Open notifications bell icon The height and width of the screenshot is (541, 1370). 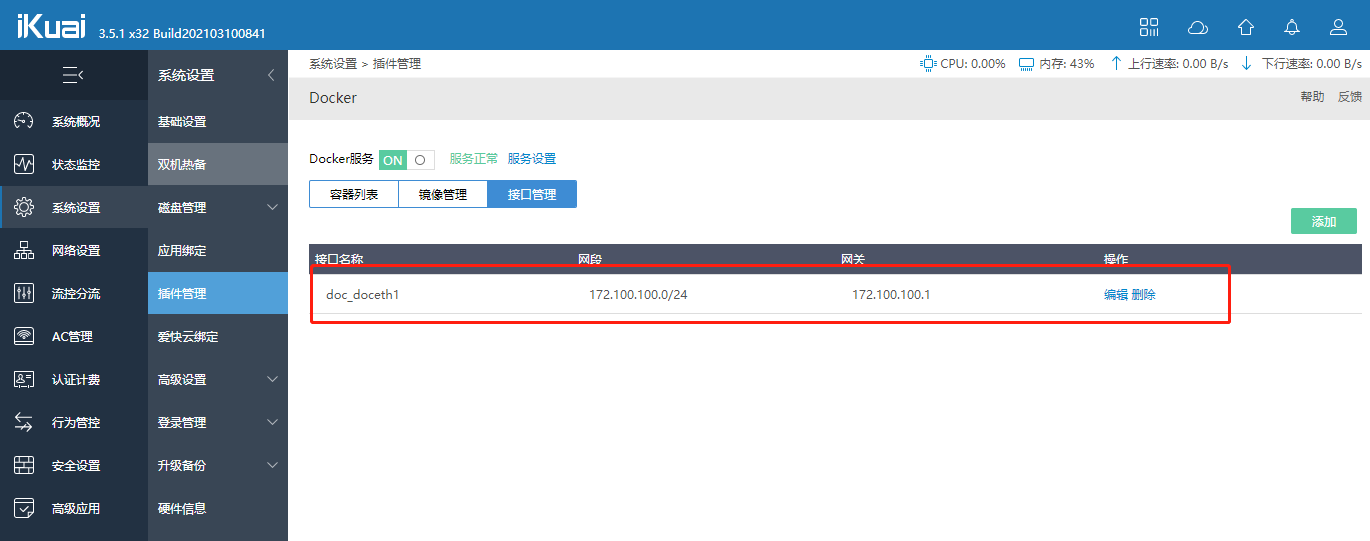[1292, 27]
